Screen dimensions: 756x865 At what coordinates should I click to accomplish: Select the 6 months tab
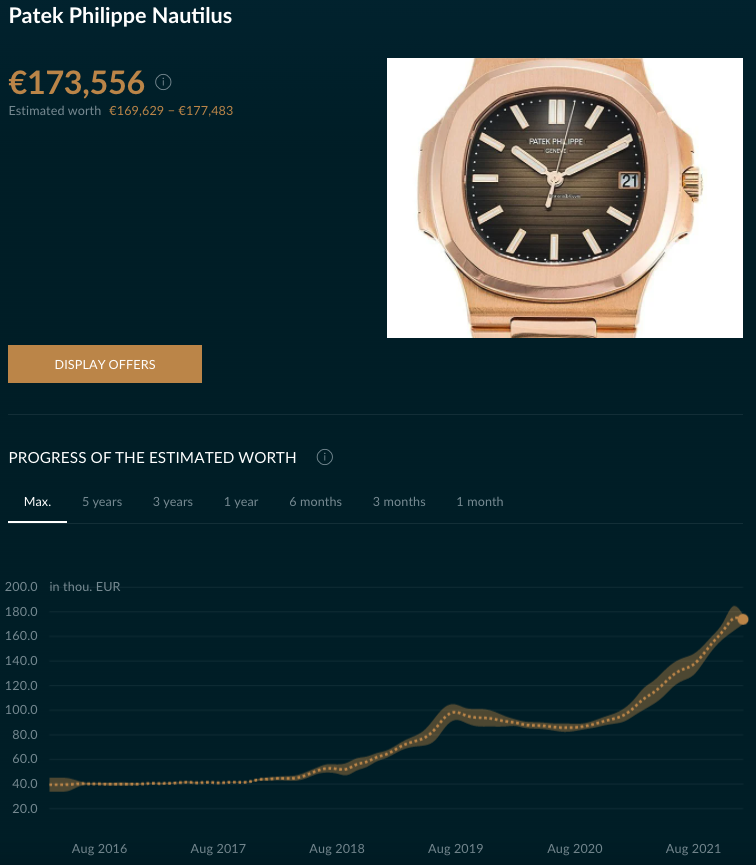tap(316, 502)
